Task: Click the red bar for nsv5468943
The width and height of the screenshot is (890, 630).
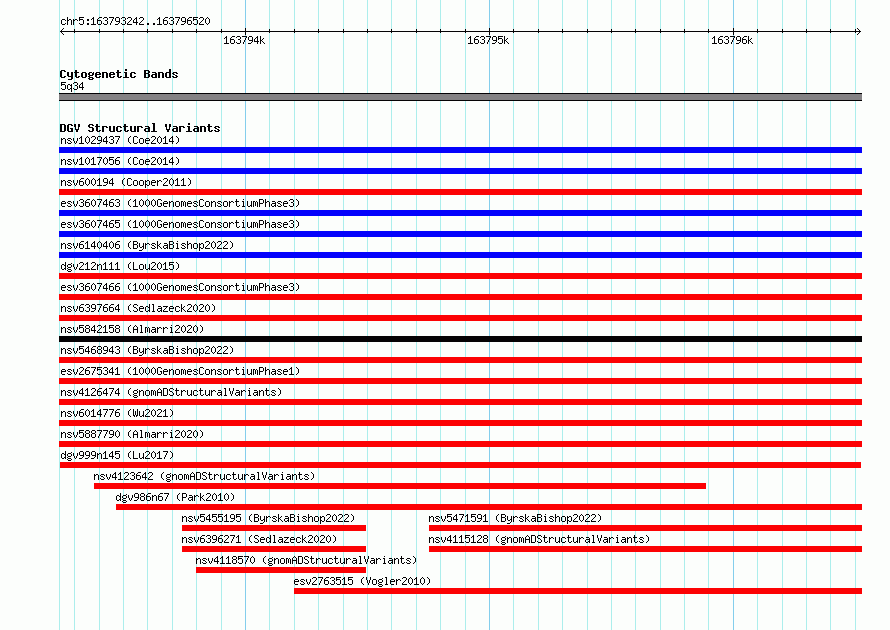Action: pos(460,360)
